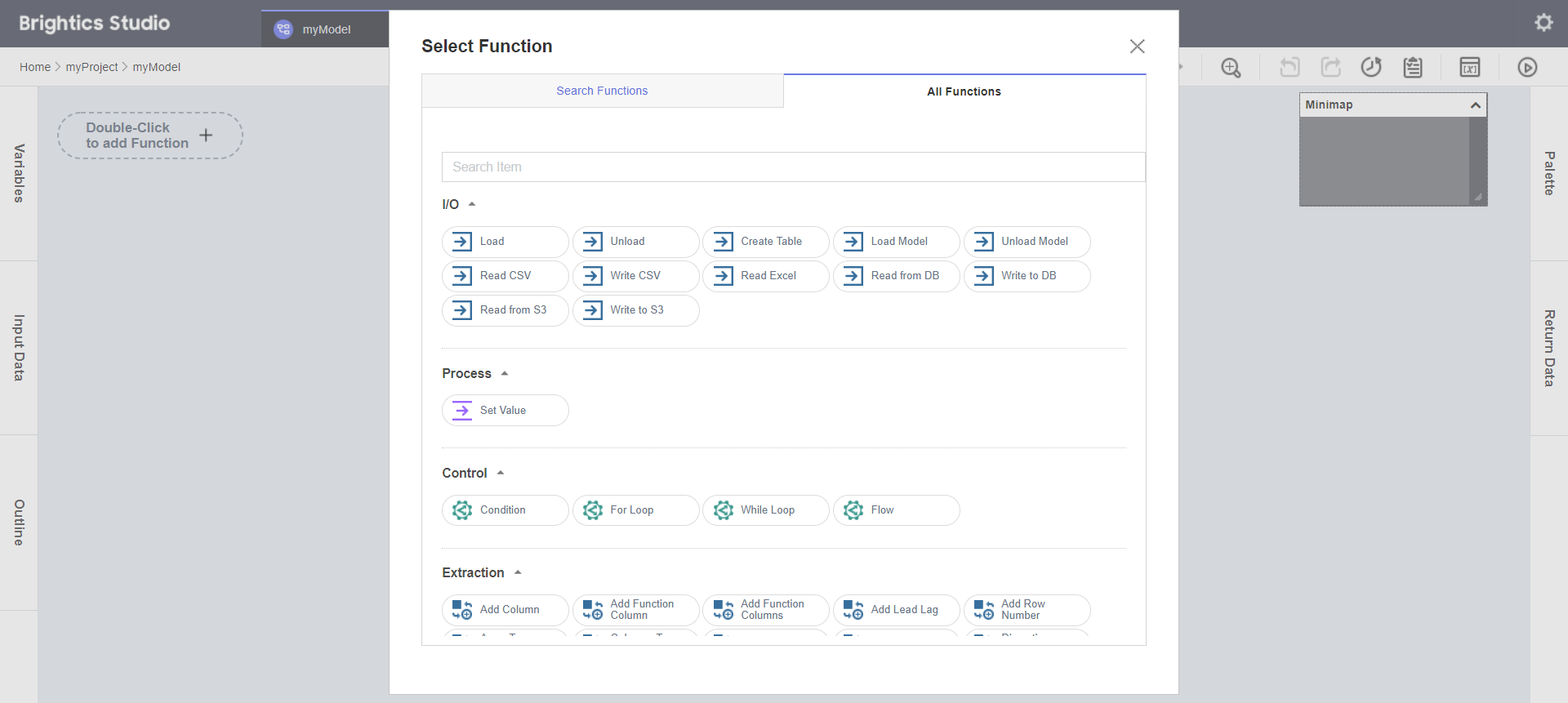Viewport: 1568px width, 703px height.
Task: Open the Variables side panel
Action: click(19, 173)
